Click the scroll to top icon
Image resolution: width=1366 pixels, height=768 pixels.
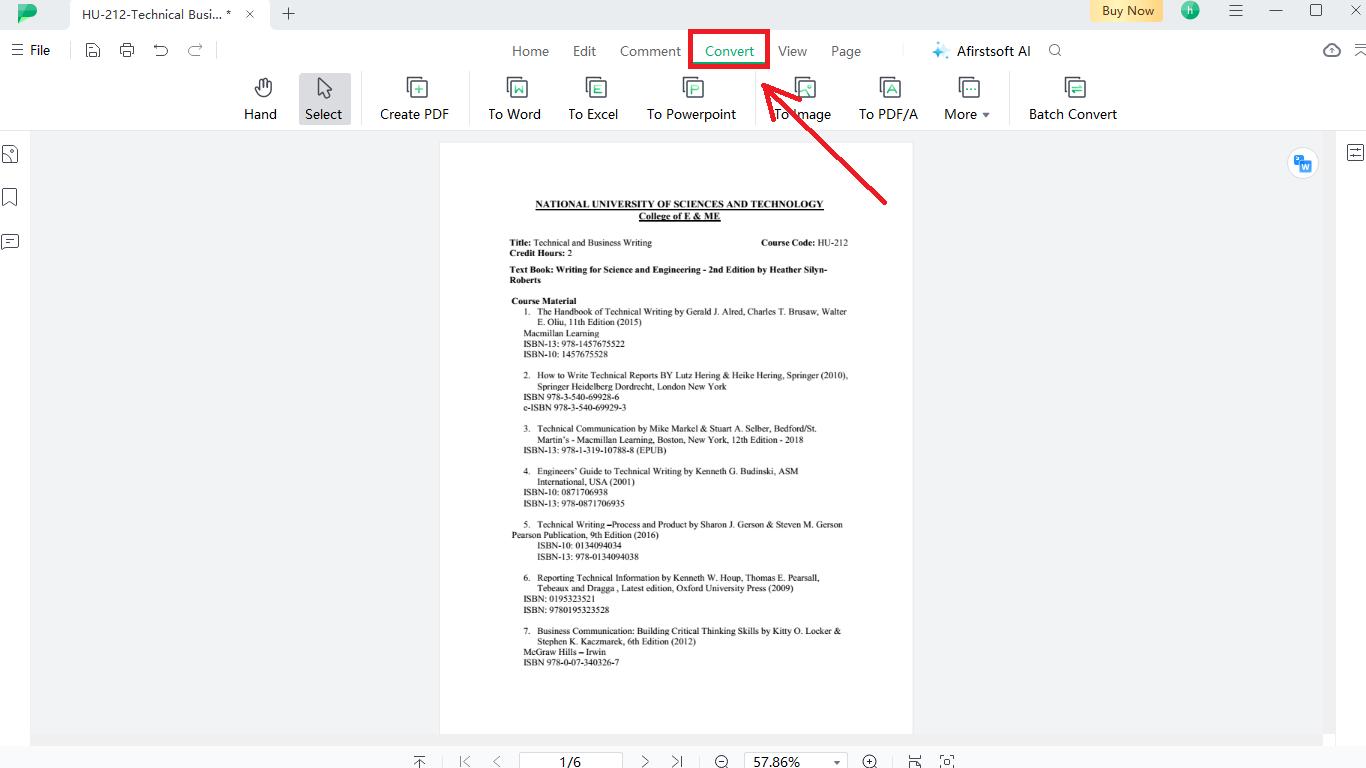coord(419,762)
